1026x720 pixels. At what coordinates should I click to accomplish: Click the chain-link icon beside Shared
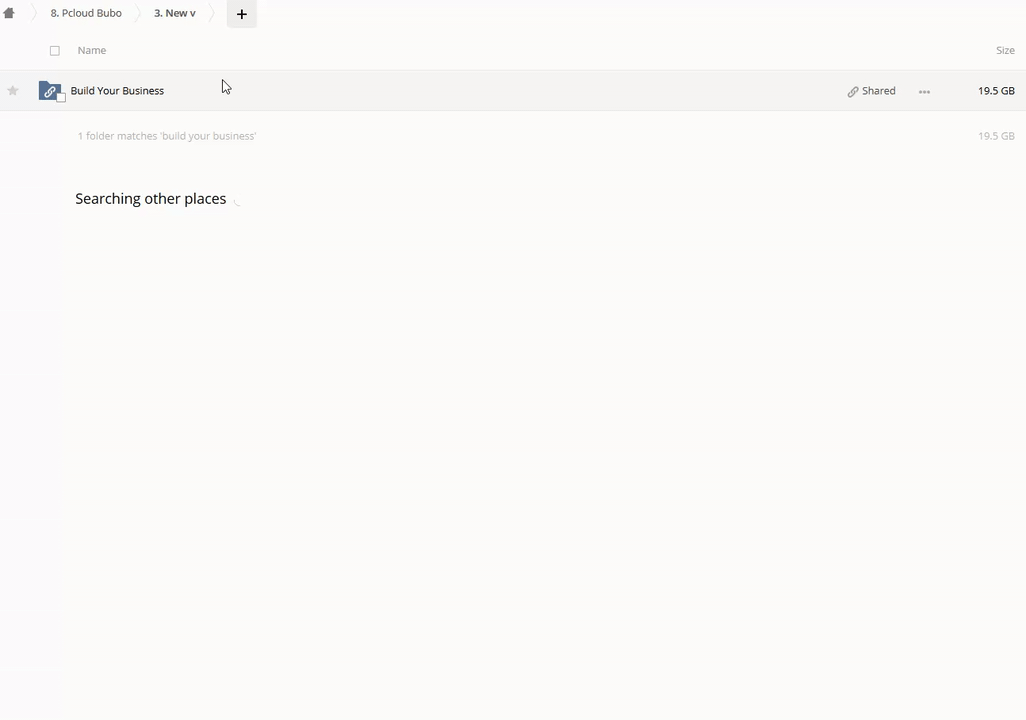853,91
